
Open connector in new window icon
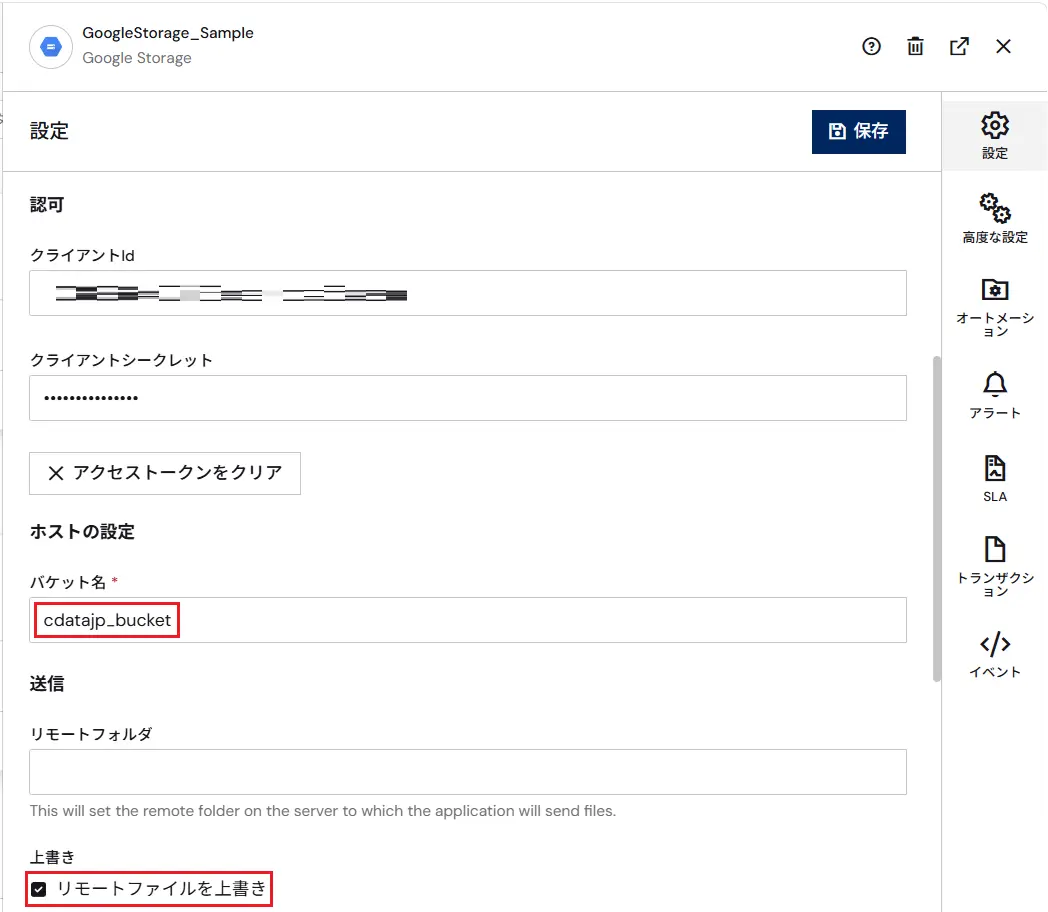pos(959,47)
